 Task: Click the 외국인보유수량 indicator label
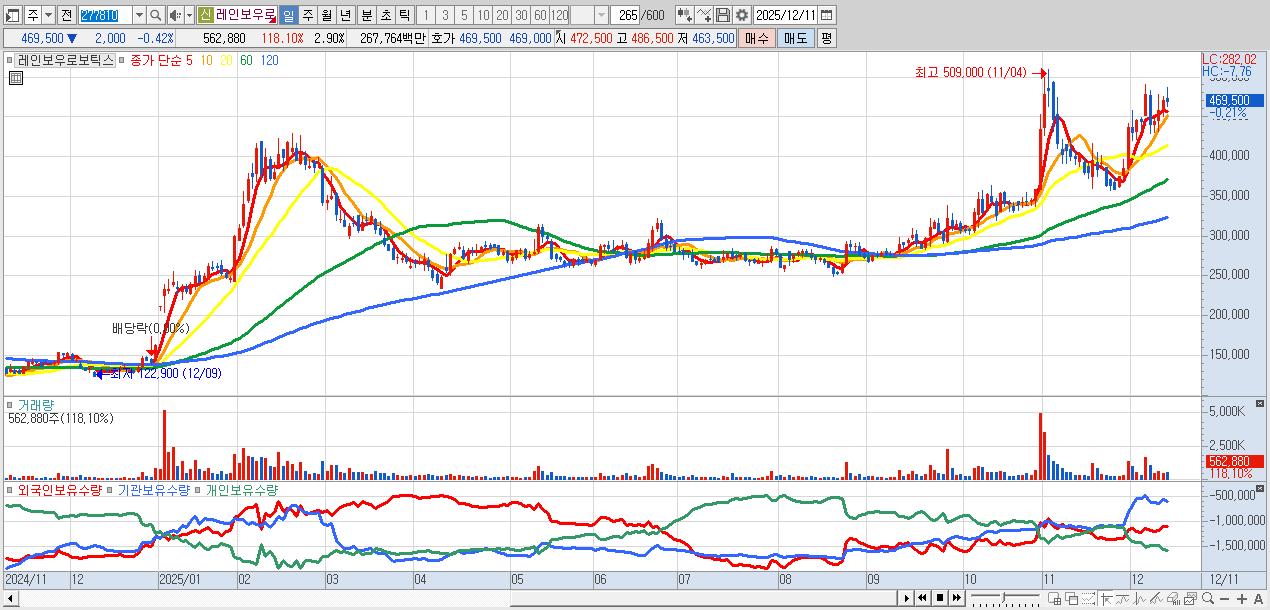pyautogui.click(x=60, y=490)
